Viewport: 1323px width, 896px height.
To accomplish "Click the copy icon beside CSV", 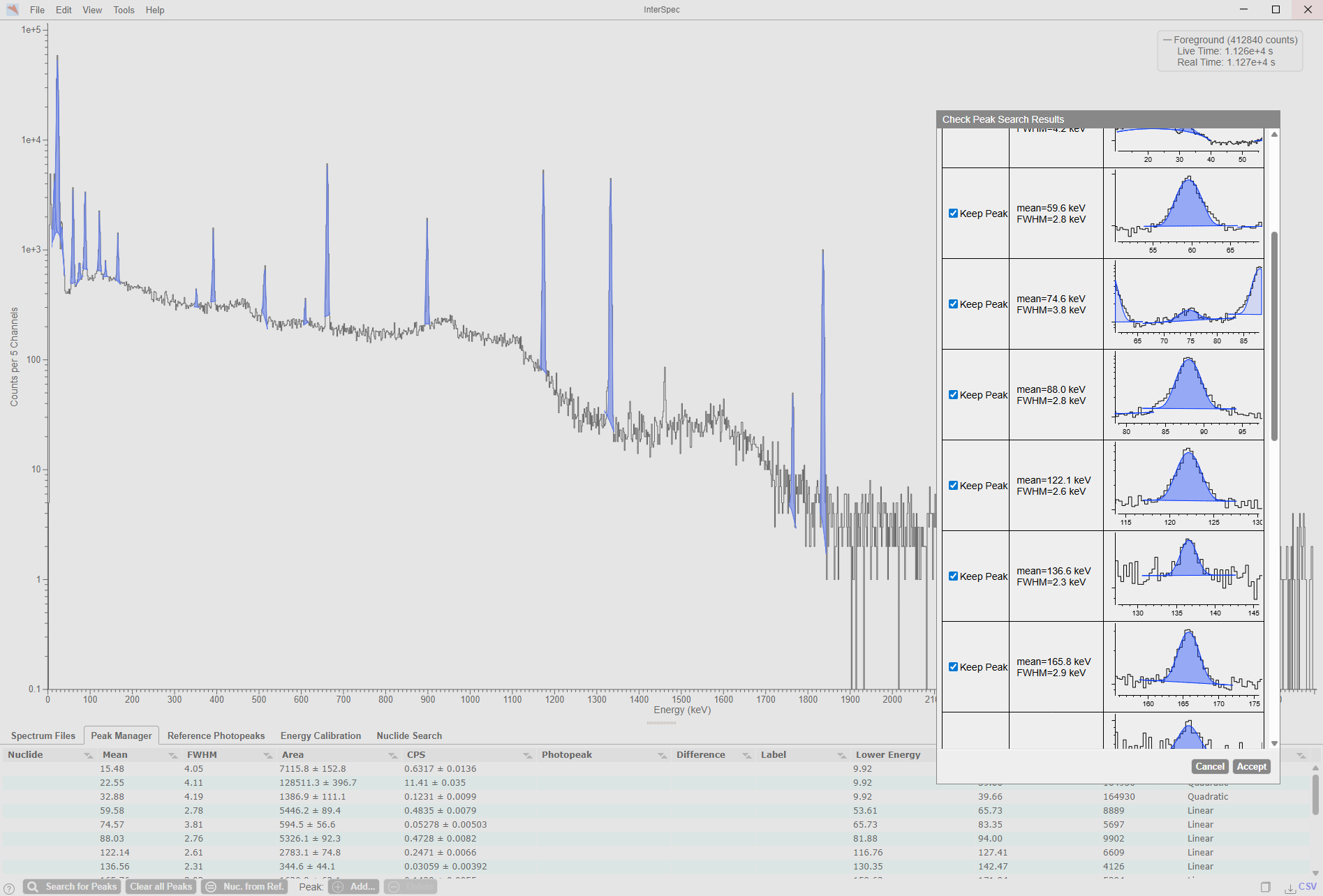I will coord(1265,888).
